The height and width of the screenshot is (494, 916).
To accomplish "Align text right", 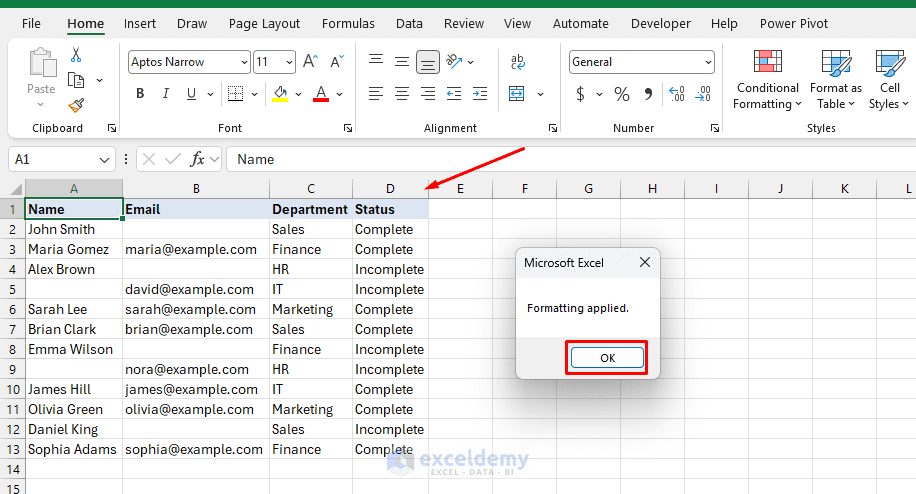I will pos(428,93).
